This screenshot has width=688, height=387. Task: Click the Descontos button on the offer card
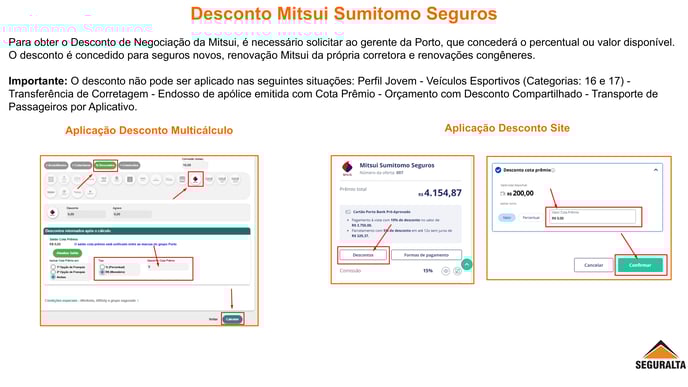click(363, 255)
